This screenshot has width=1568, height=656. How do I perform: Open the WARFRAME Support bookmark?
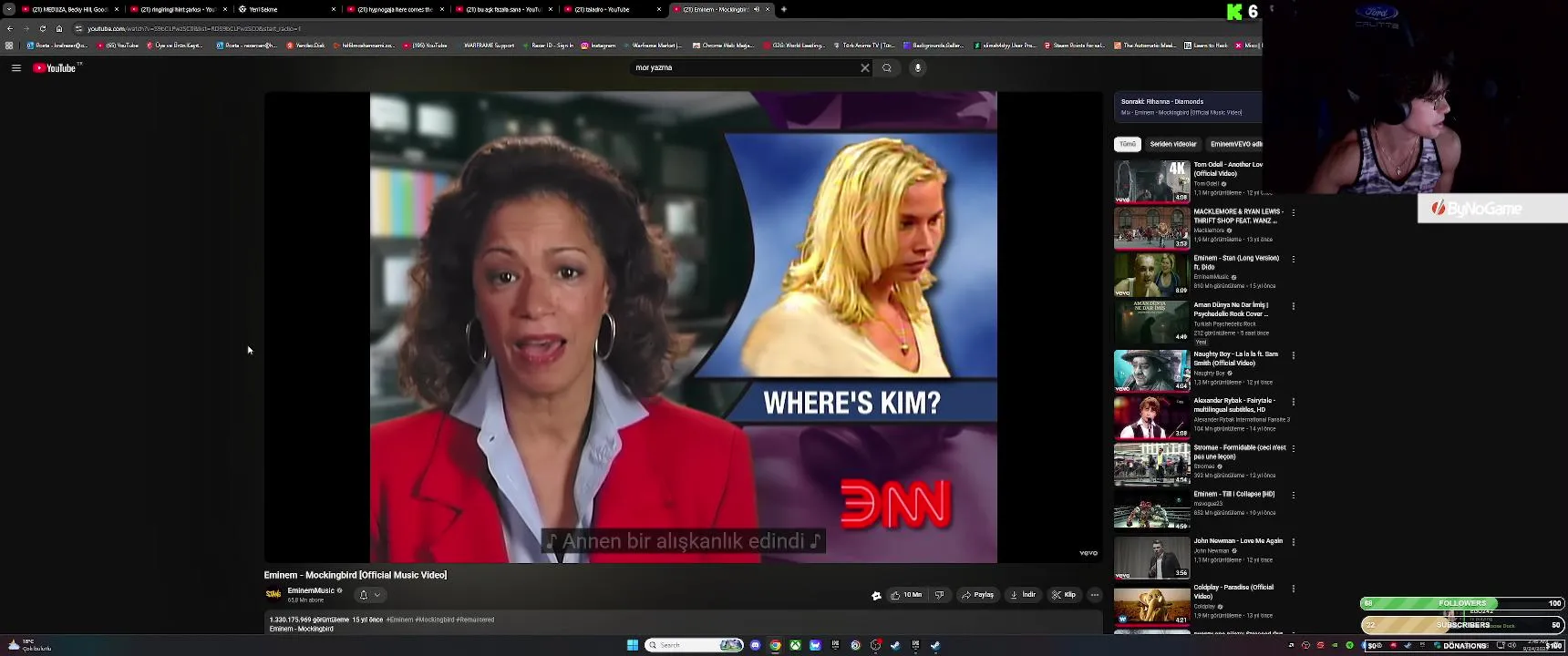(x=484, y=45)
